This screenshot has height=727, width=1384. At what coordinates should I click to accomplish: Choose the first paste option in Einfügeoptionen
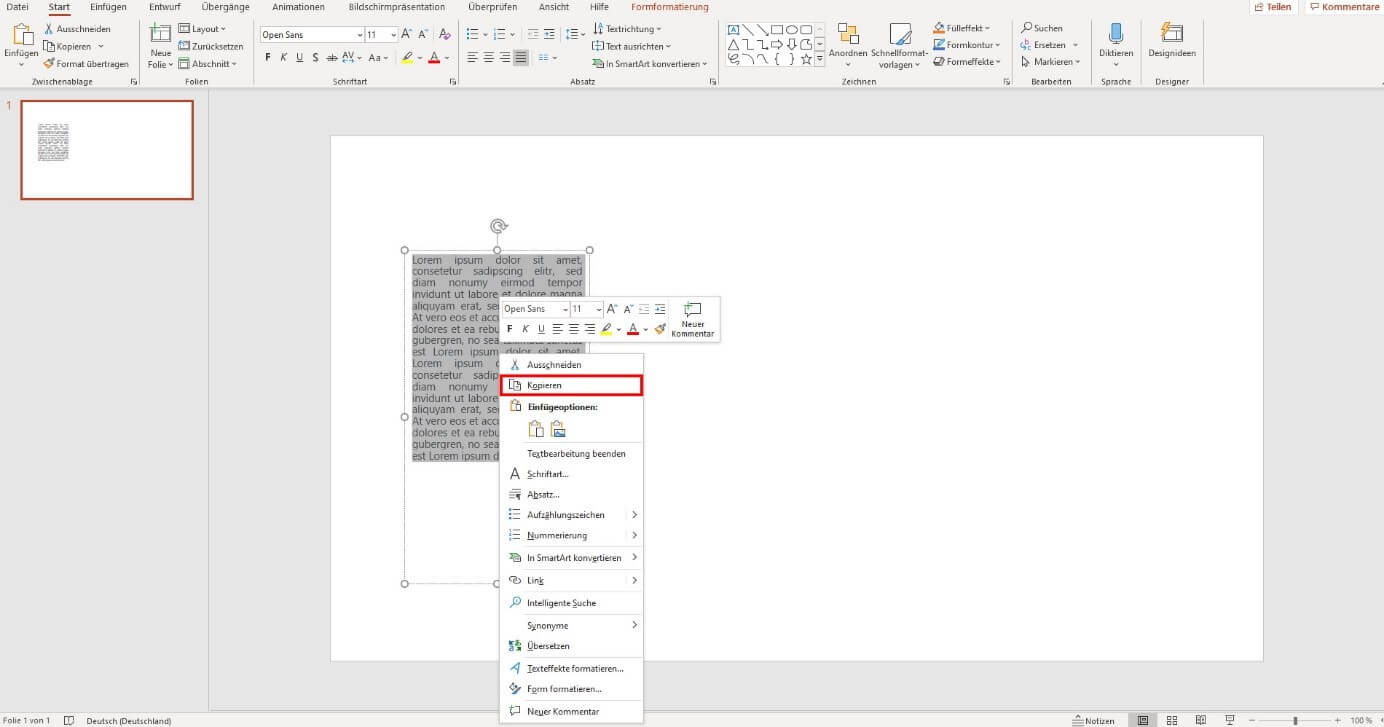point(536,429)
